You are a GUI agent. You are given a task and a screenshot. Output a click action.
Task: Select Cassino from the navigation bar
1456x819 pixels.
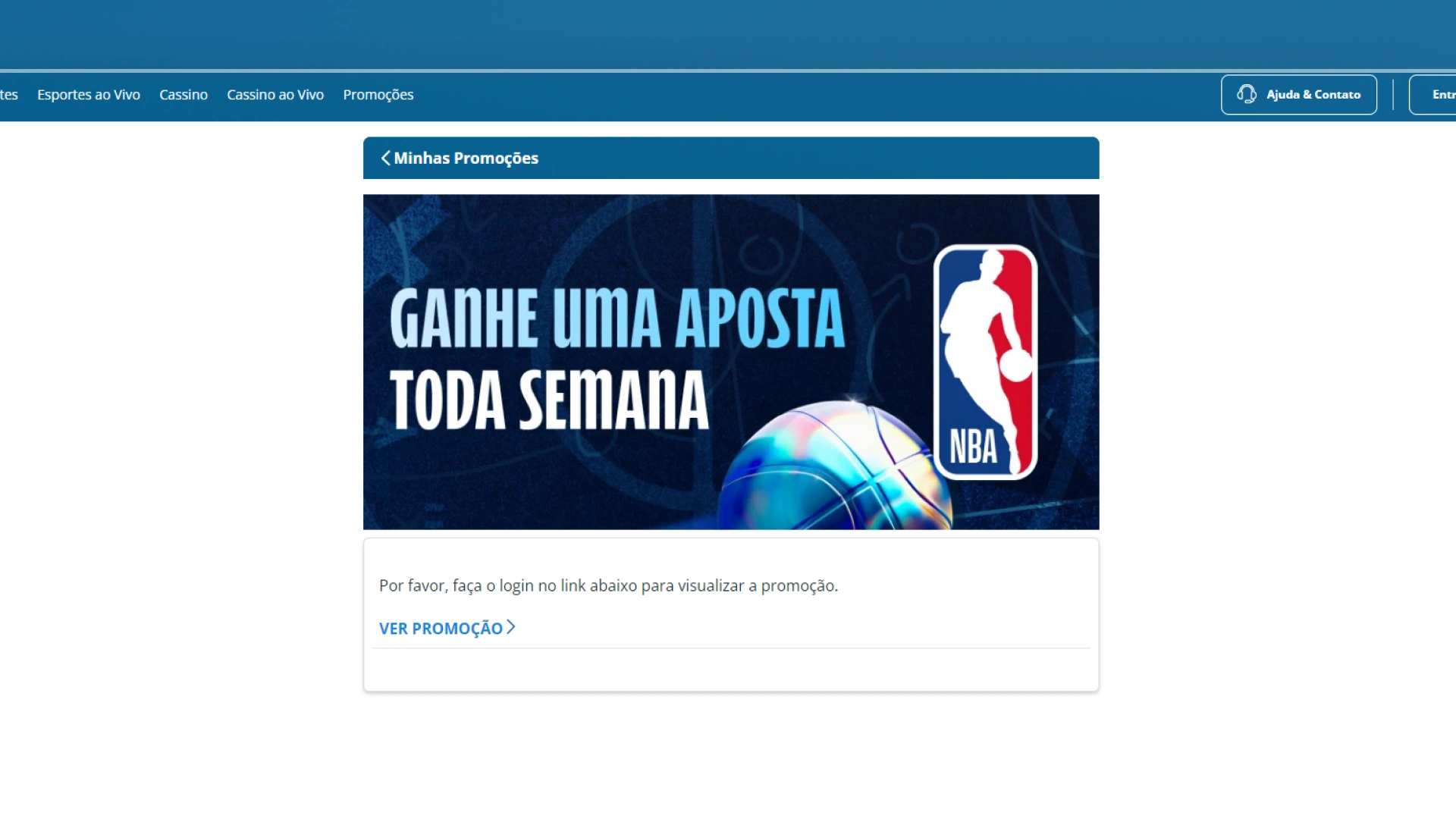coord(183,94)
